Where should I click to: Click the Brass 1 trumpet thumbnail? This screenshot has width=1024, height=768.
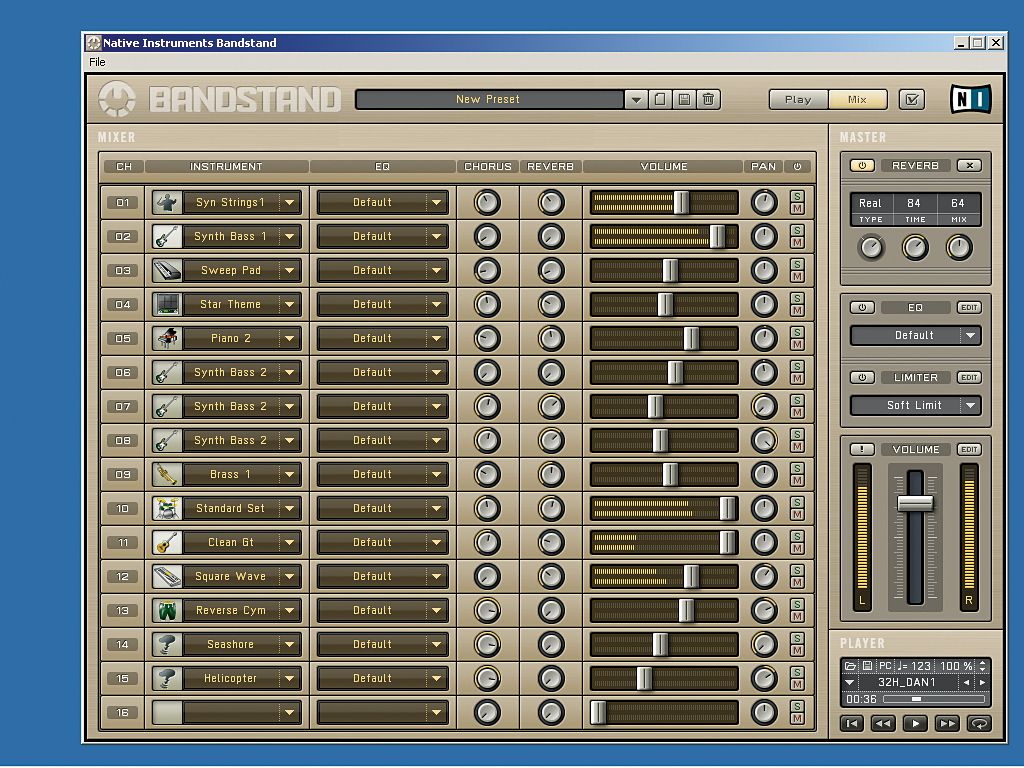click(x=167, y=474)
